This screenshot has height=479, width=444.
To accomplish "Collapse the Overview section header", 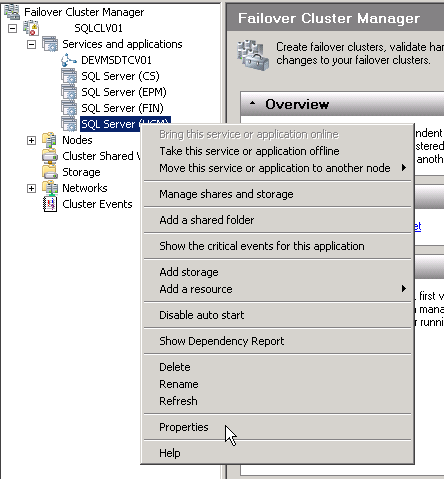I will pyautogui.click(x=252, y=104).
